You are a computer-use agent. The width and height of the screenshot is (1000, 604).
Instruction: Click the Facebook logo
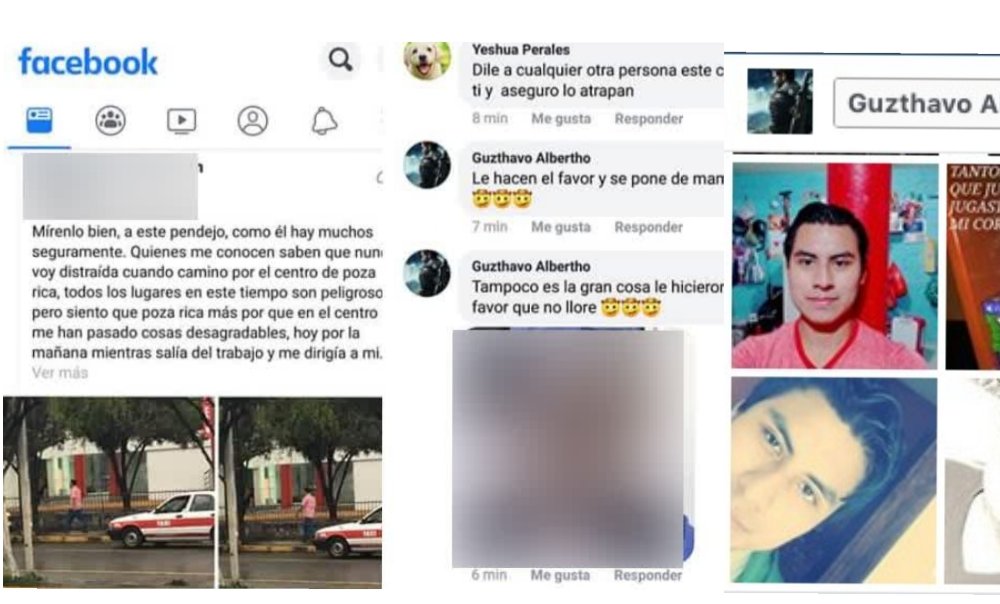pos(88,62)
